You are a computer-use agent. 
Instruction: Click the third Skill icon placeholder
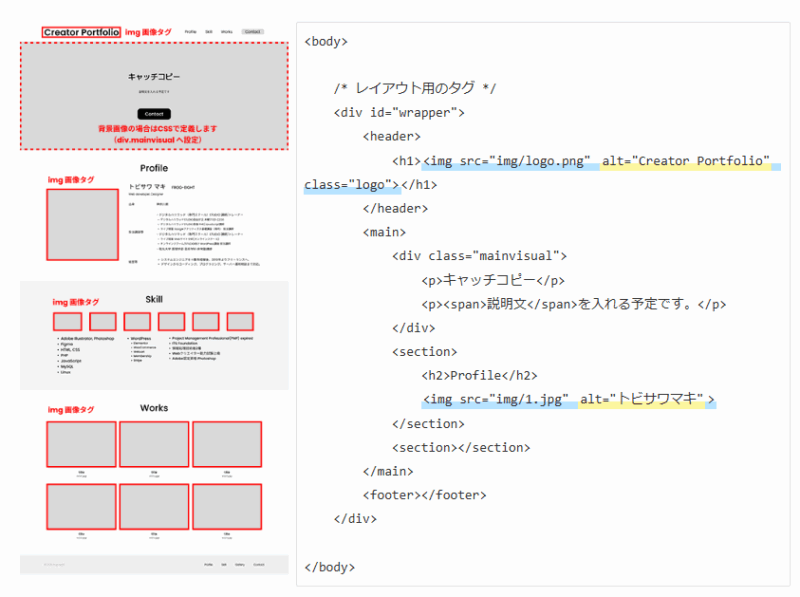pyautogui.click(x=137, y=322)
